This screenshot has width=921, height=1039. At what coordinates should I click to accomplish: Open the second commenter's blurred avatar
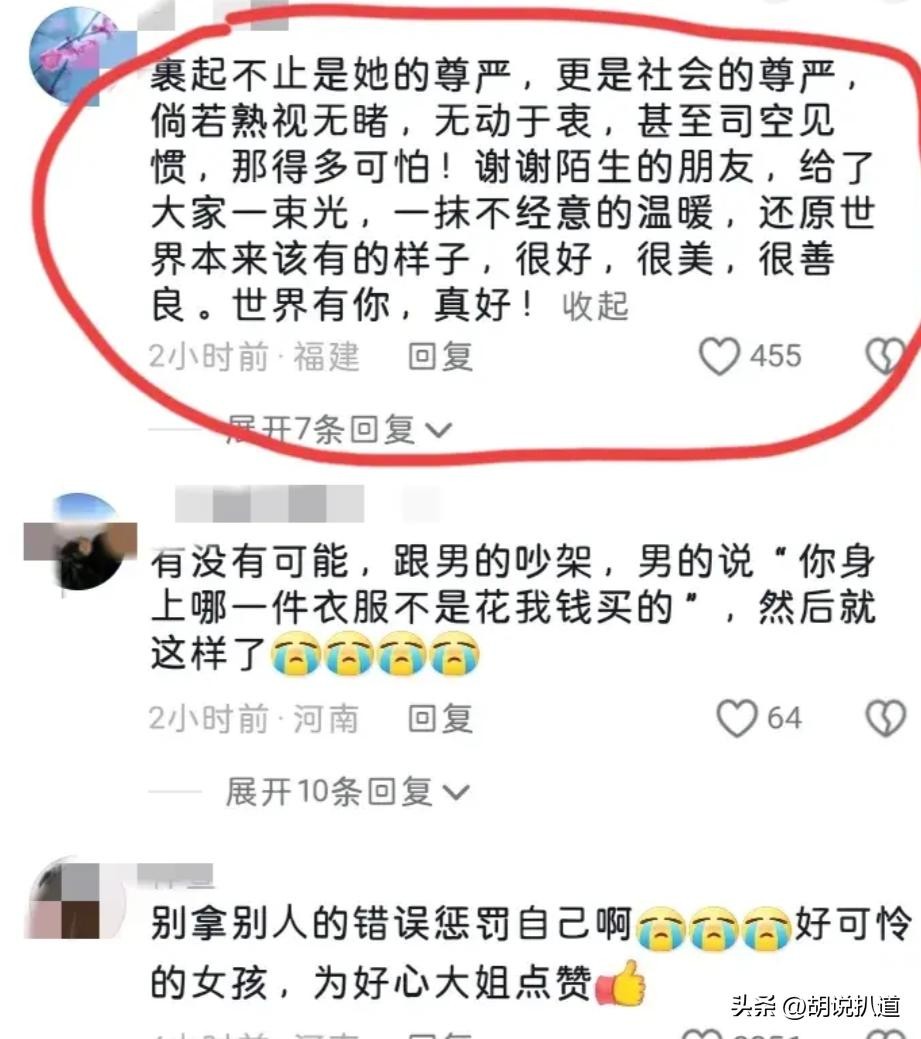pyautogui.click(x=79, y=542)
